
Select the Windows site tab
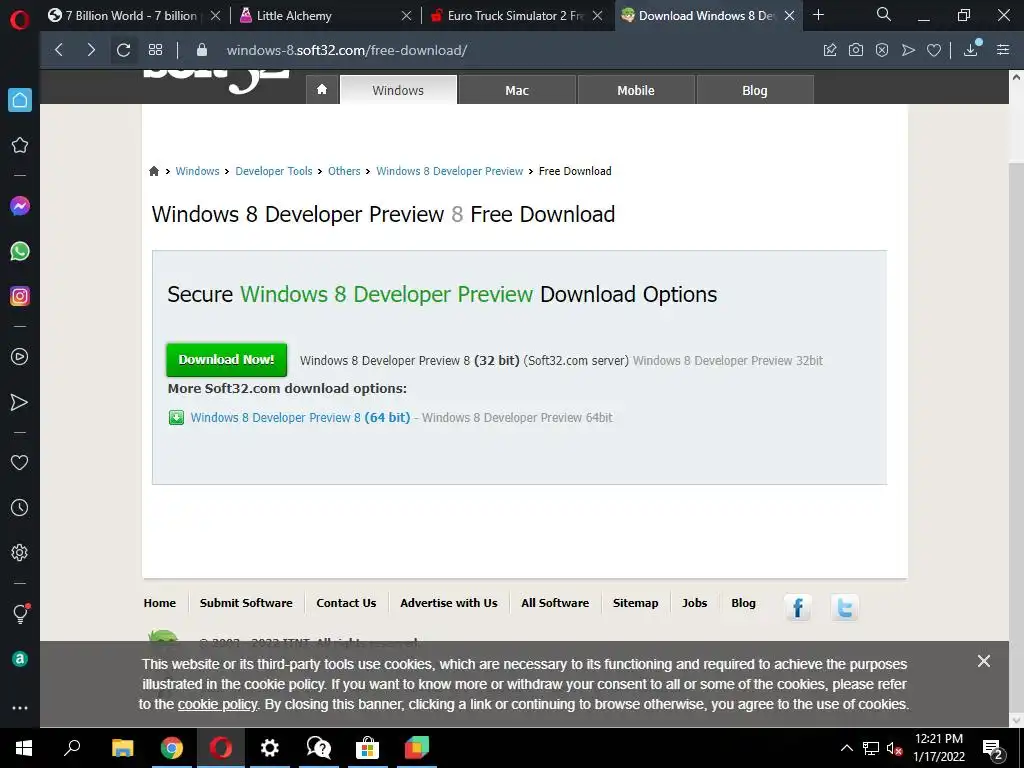tap(398, 90)
